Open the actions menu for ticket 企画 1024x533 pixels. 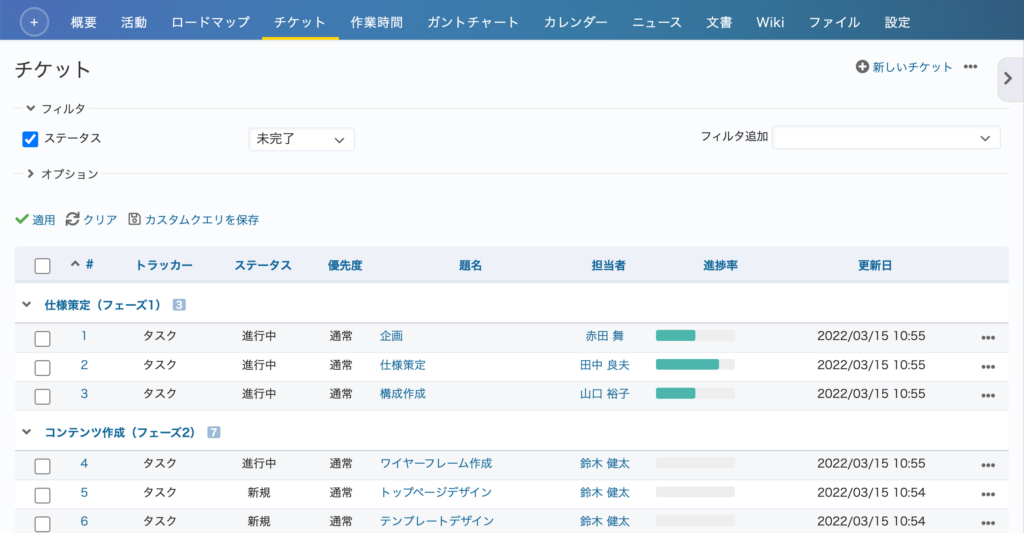pos(988,337)
